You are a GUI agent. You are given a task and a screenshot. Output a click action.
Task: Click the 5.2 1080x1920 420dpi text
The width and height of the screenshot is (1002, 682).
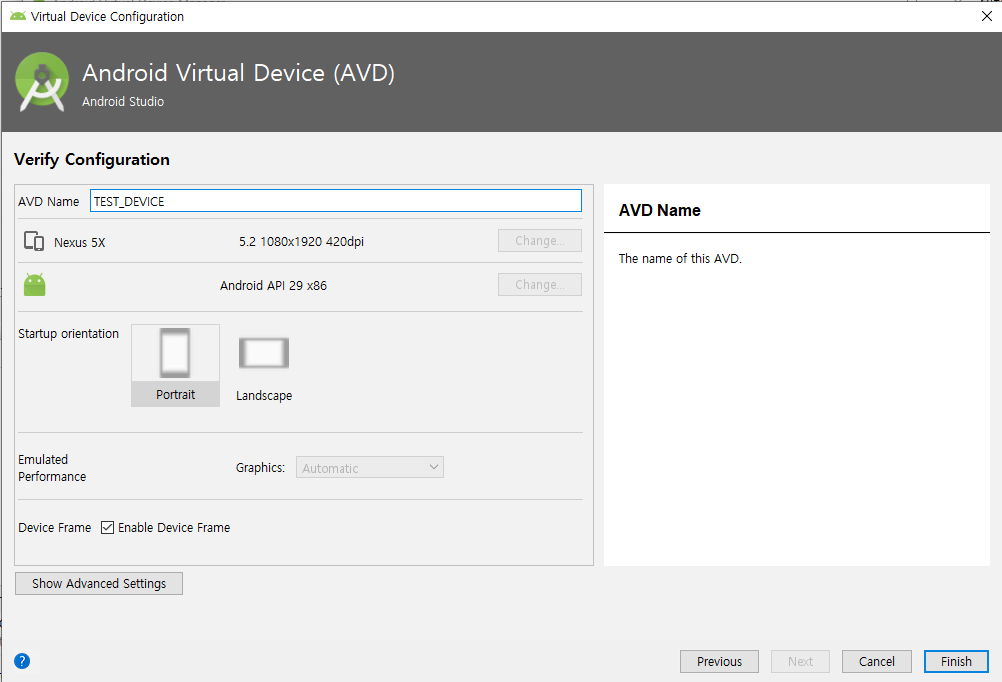click(302, 242)
